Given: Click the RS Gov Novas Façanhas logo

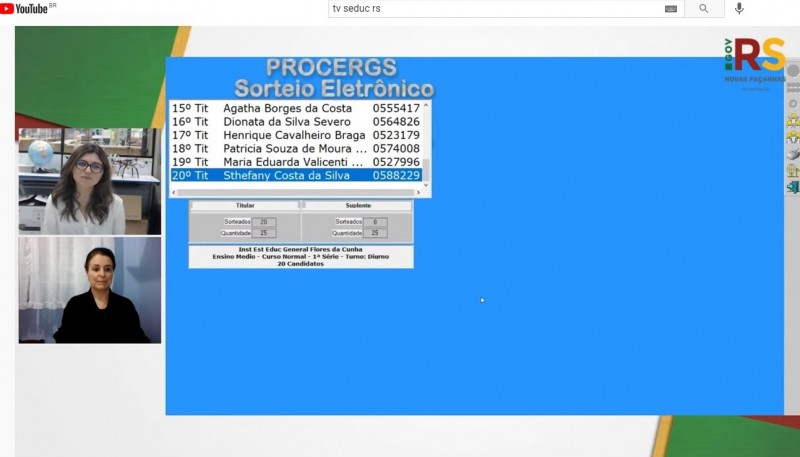Looking at the screenshot, I should tap(755, 63).
